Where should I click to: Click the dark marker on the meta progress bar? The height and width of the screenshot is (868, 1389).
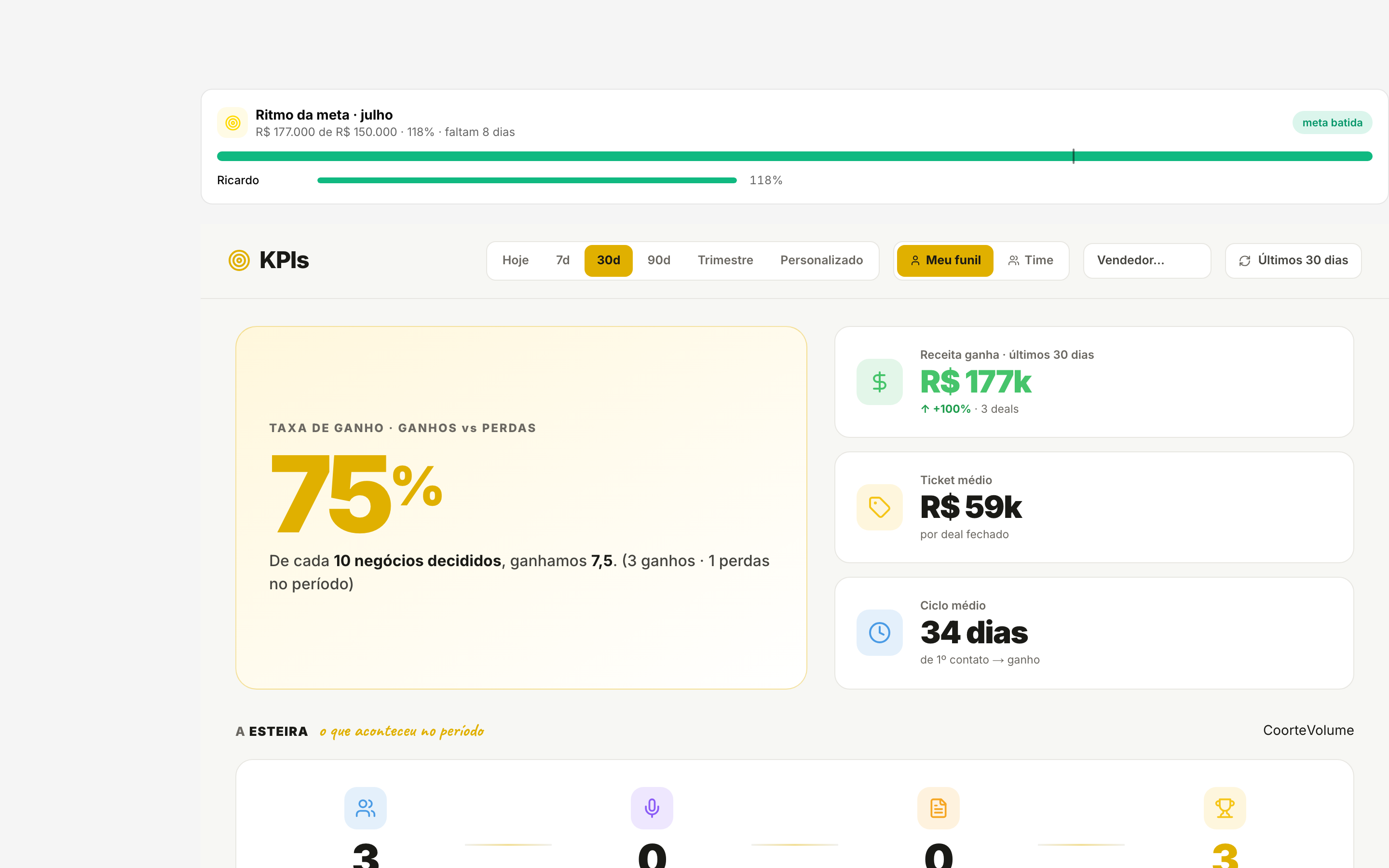(x=1073, y=156)
